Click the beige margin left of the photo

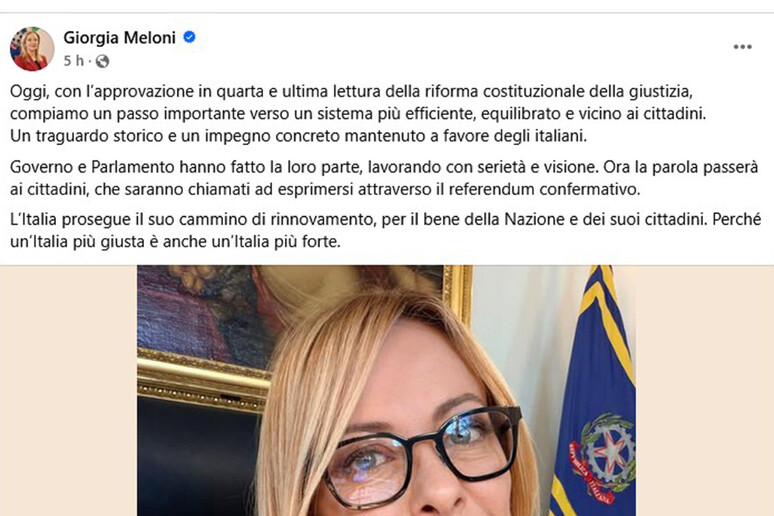coord(69,390)
